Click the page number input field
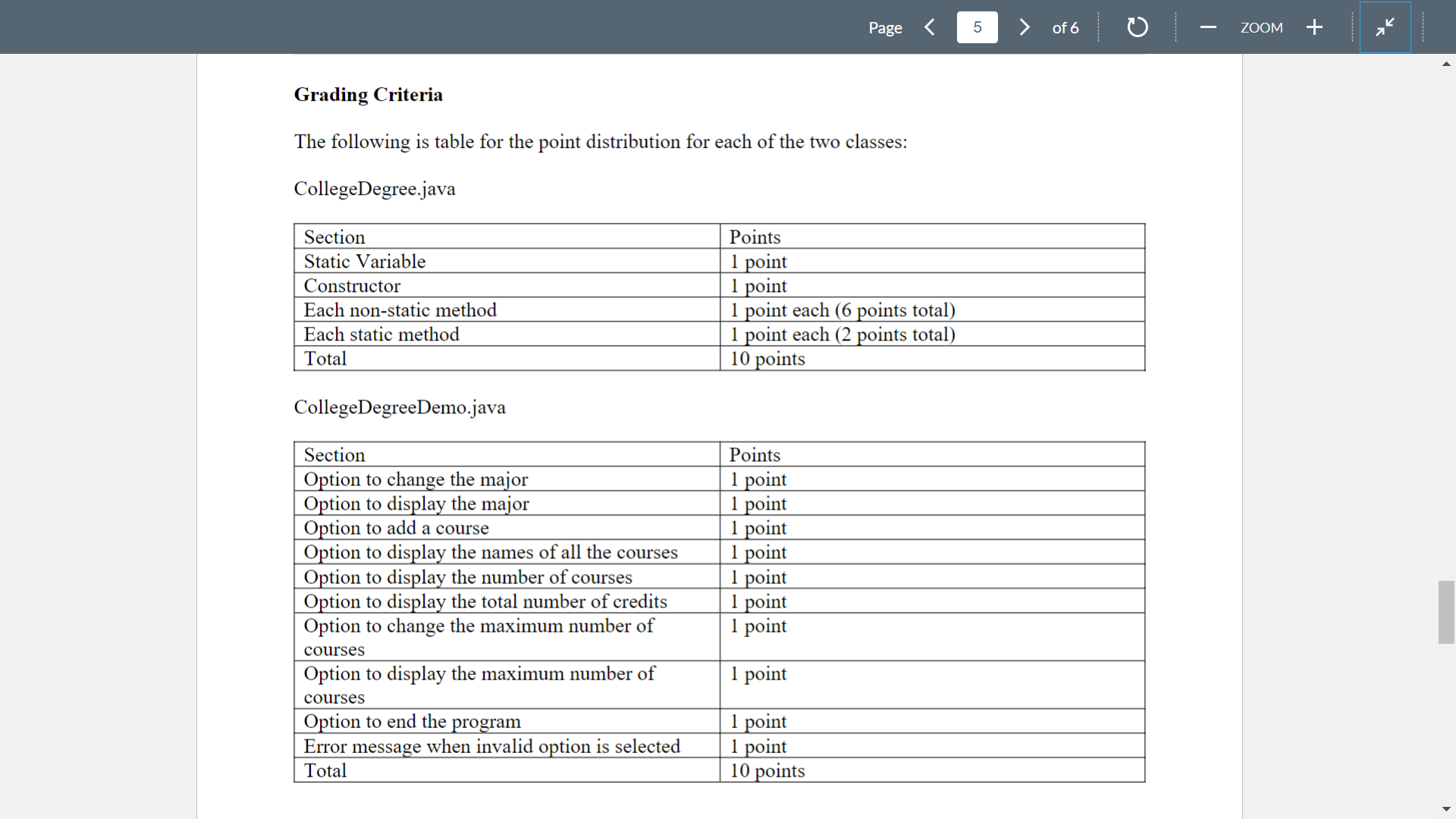The width and height of the screenshot is (1456, 819). (977, 27)
